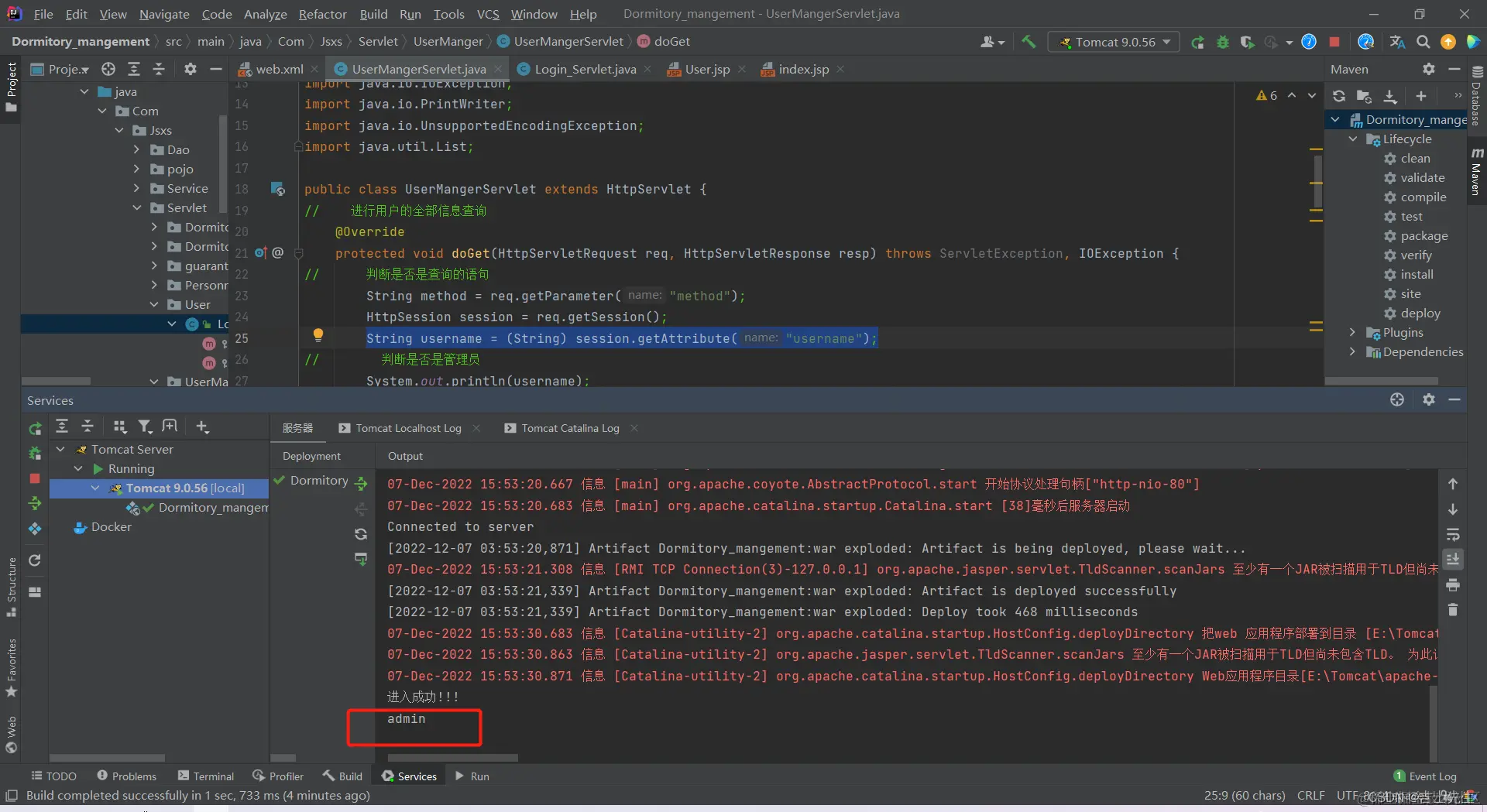Collapse the Servlet package in the Project tree
The width and height of the screenshot is (1487, 812).
point(136,207)
